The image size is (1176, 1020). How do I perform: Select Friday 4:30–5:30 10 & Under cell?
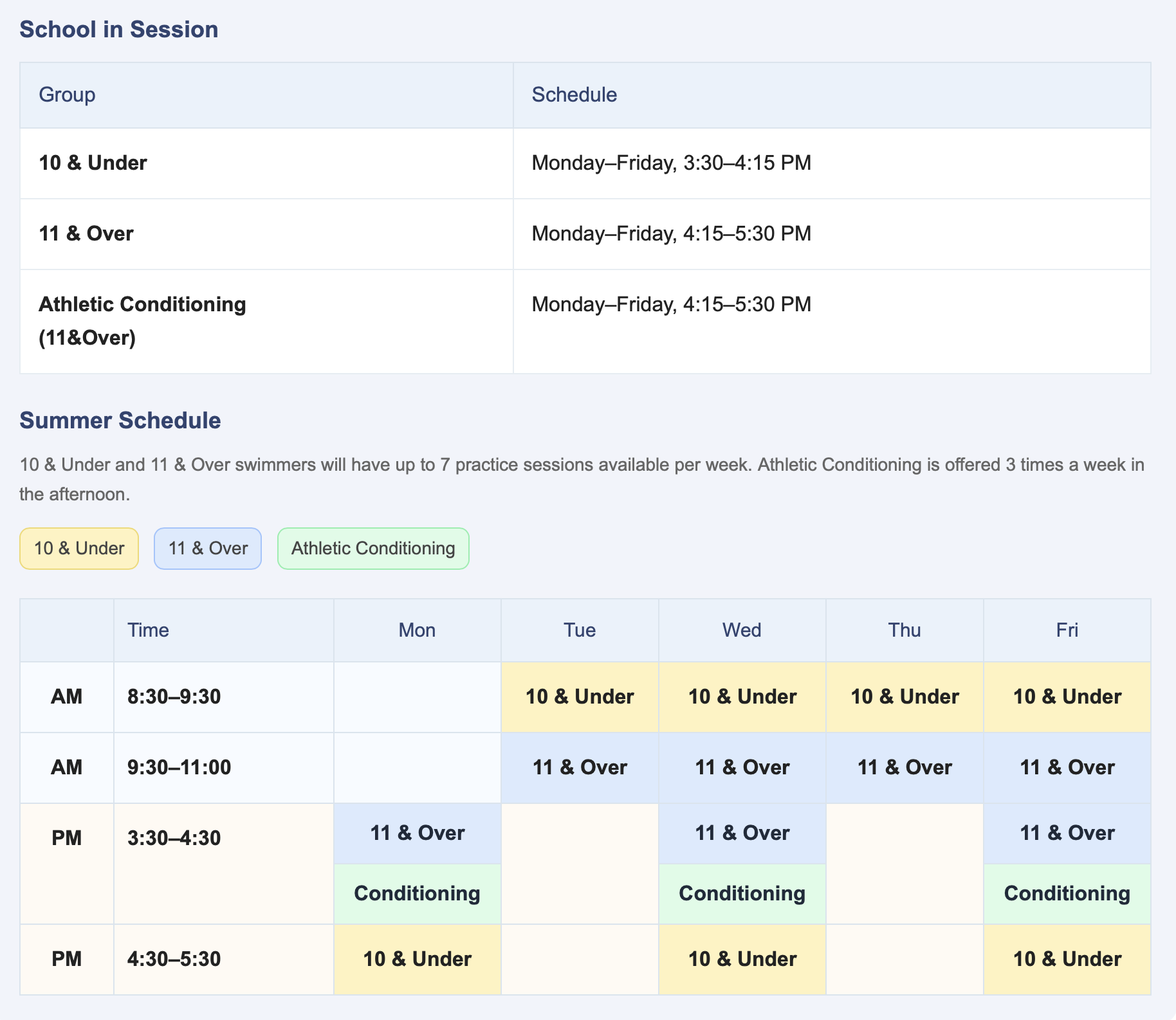click(x=1067, y=960)
